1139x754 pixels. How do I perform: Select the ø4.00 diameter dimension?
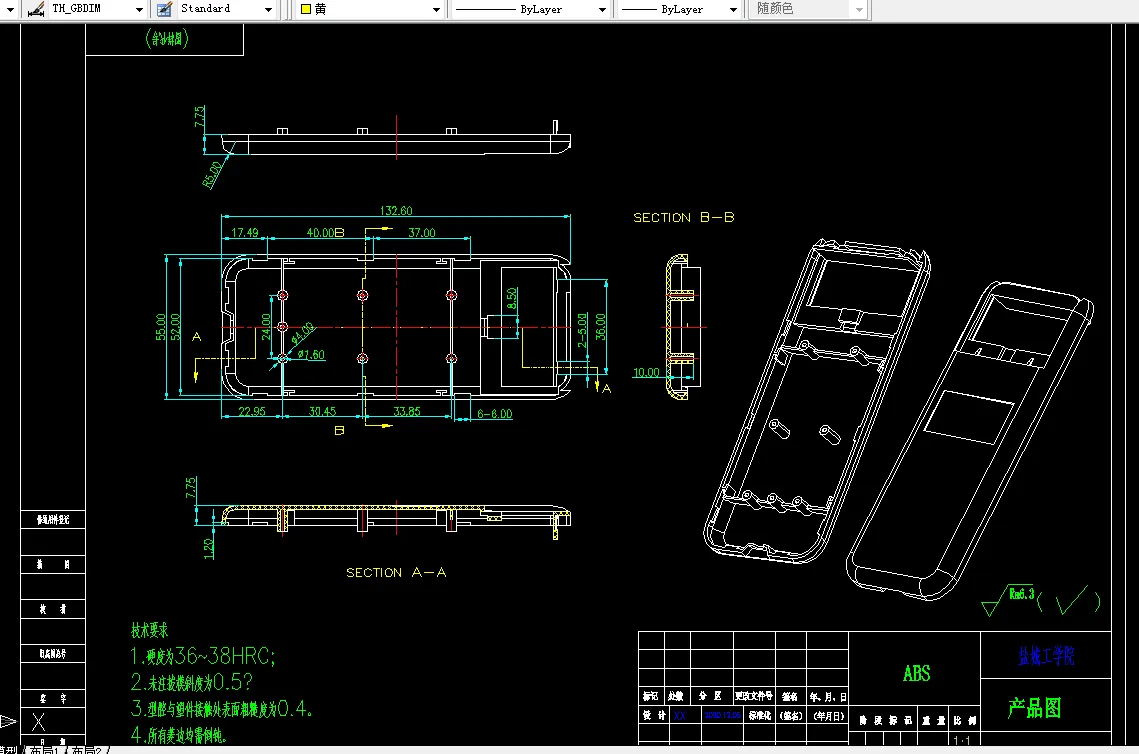[x=303, y=333]
